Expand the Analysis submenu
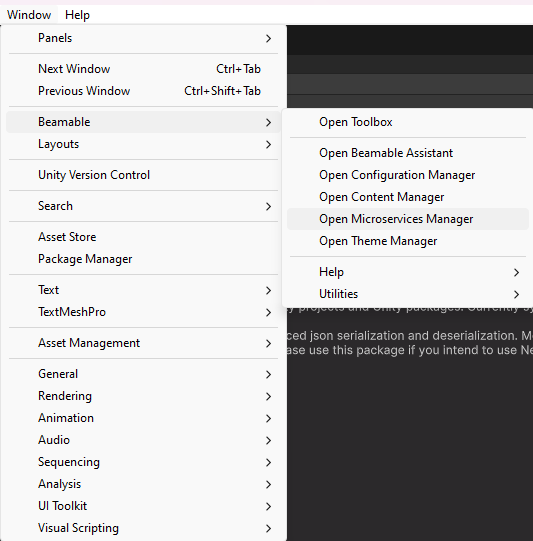Viewport: 533px width, 541px height. coord(143,484)
